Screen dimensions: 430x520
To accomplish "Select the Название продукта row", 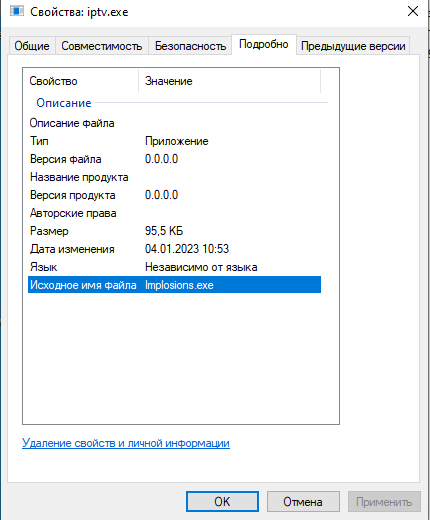I will [174, 177].
